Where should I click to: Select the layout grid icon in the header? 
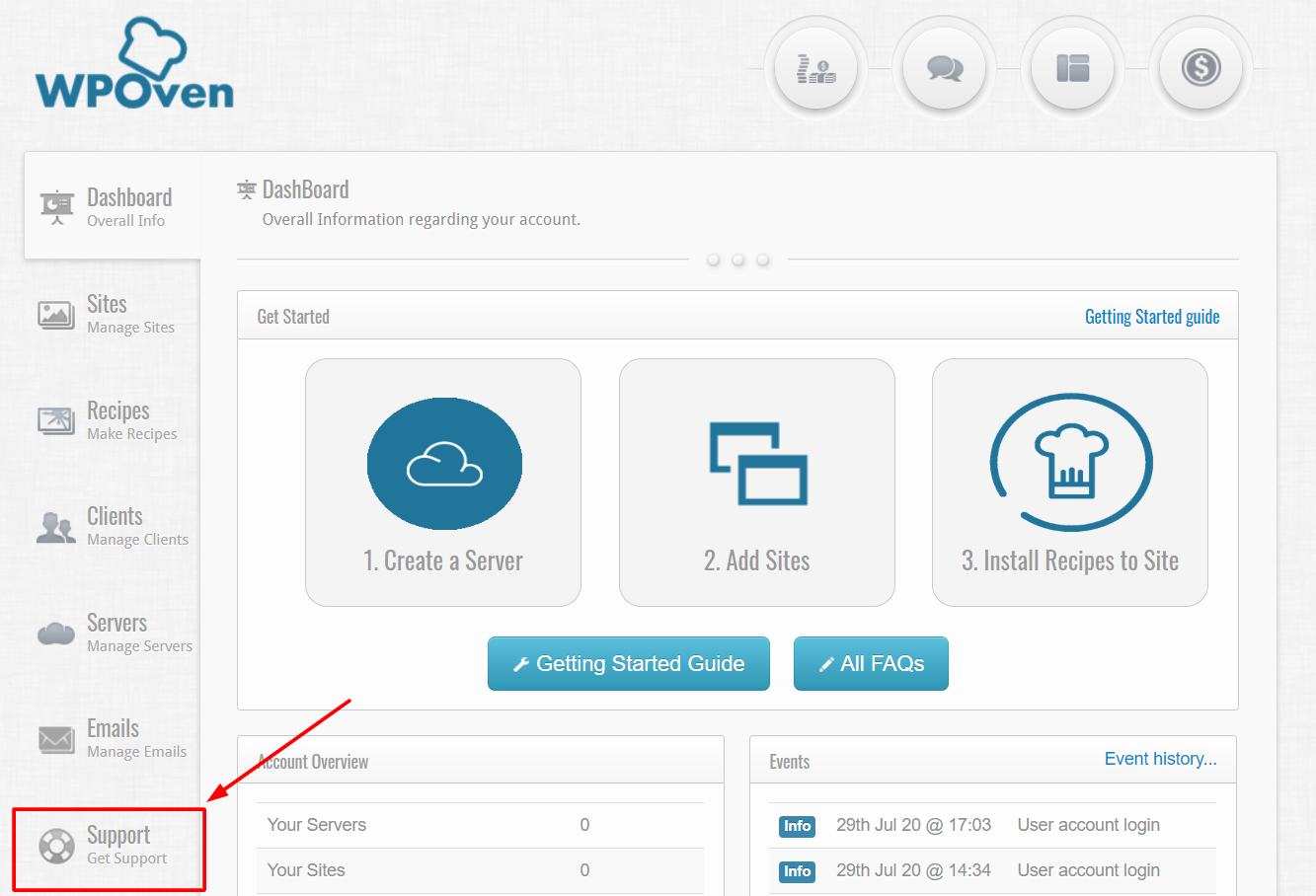coord(1073,67)
